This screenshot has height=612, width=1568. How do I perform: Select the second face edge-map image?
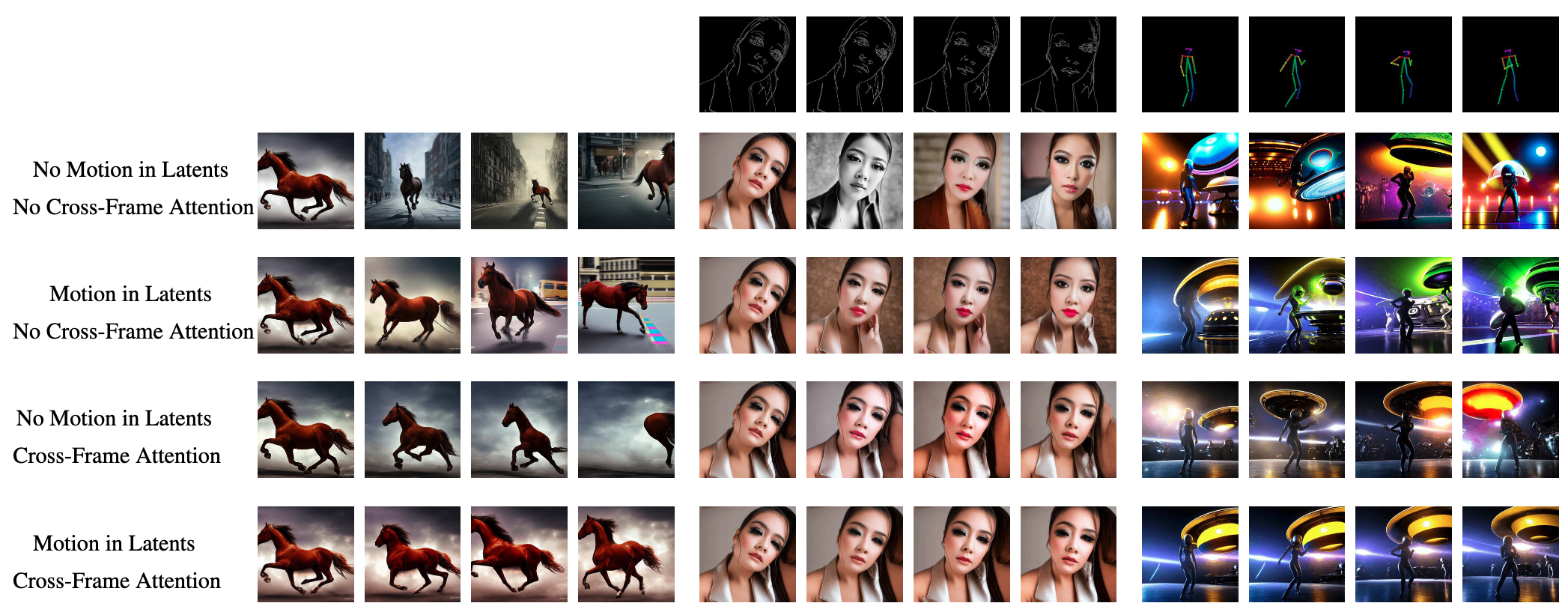(x=854, y=64)
